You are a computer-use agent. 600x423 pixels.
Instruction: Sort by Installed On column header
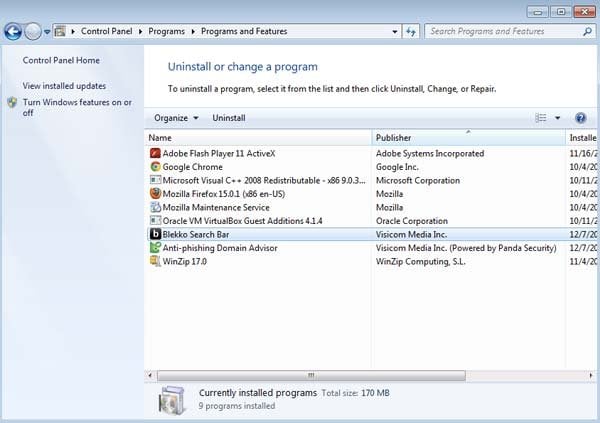583,138
